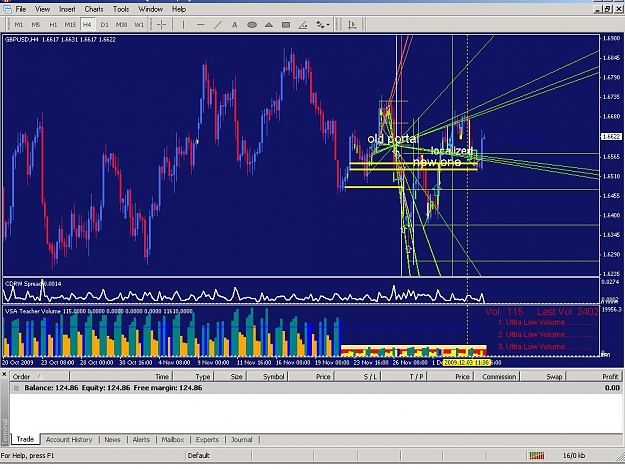Viewport: 625px width, 469px height.
Task: Switch to the Mailbox tab
Action: coord(173,440)
